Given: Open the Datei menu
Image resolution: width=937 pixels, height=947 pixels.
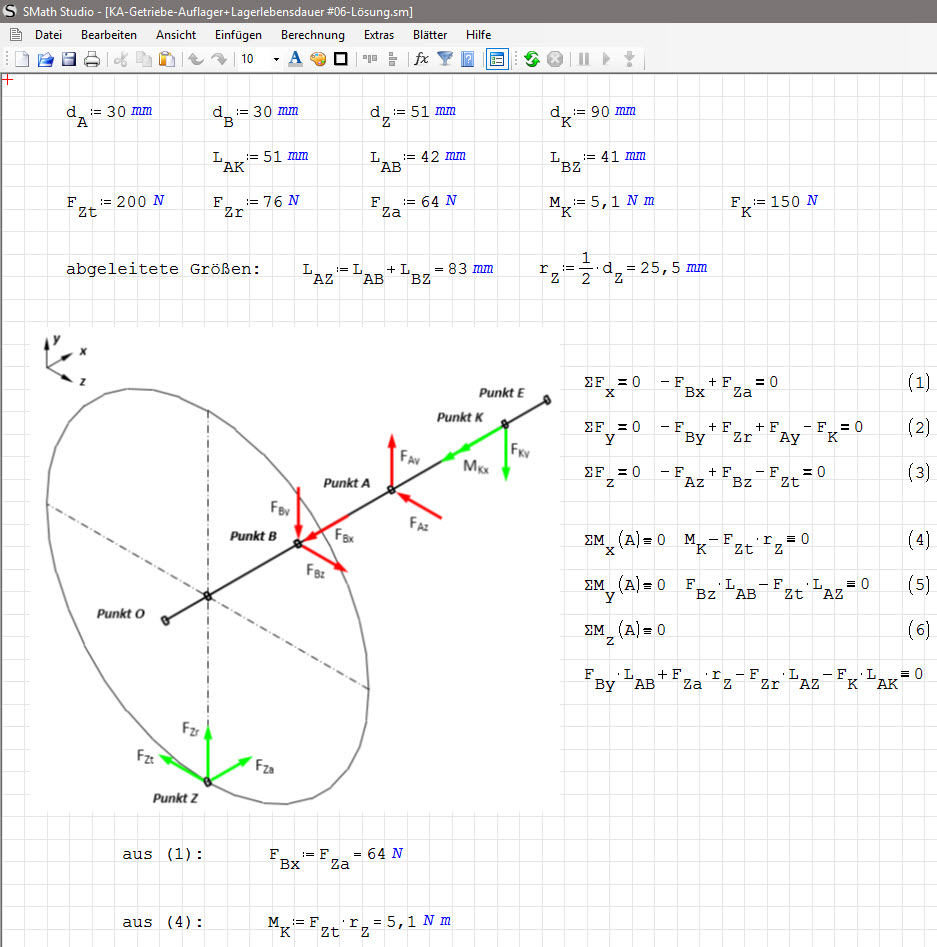Looking at the screenshot, I should tap(48, 35).
